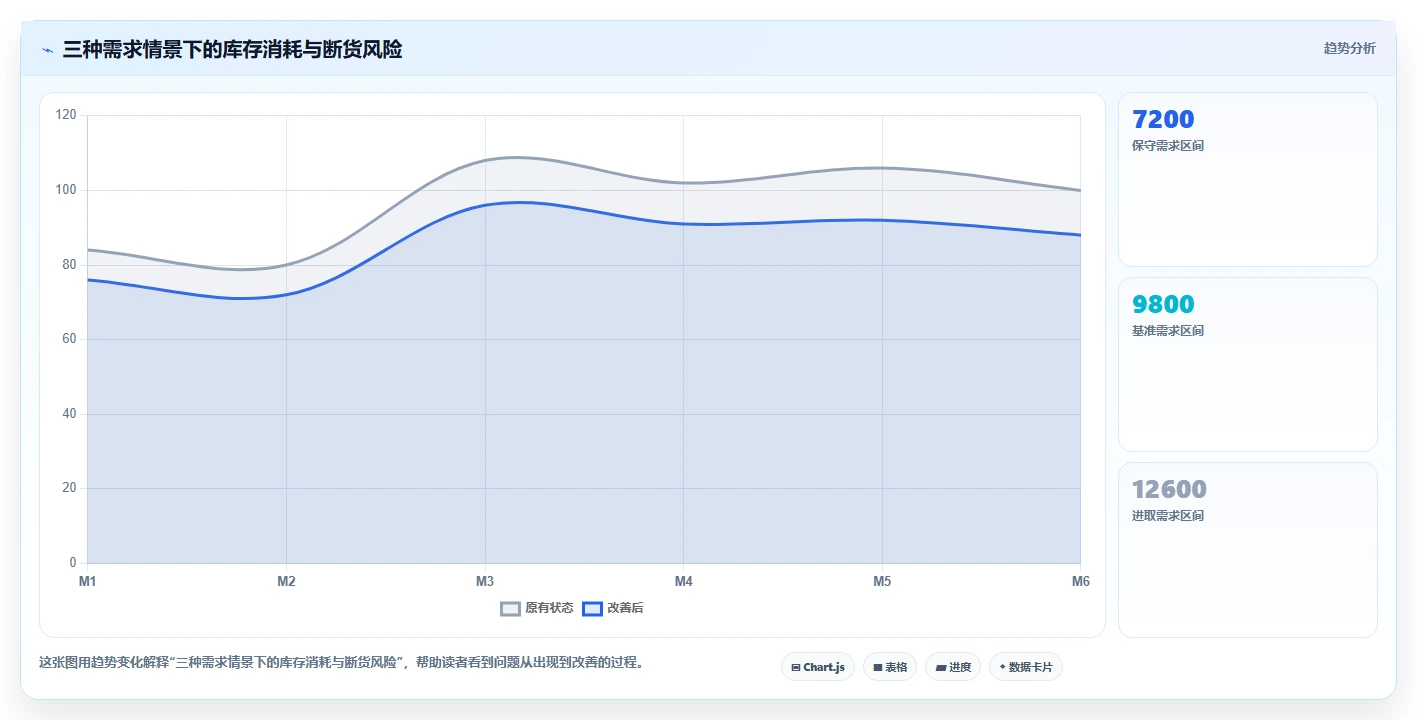
Task: Click the M4 x-axis label
Action: pyautogui.click(x=684, y=581)
